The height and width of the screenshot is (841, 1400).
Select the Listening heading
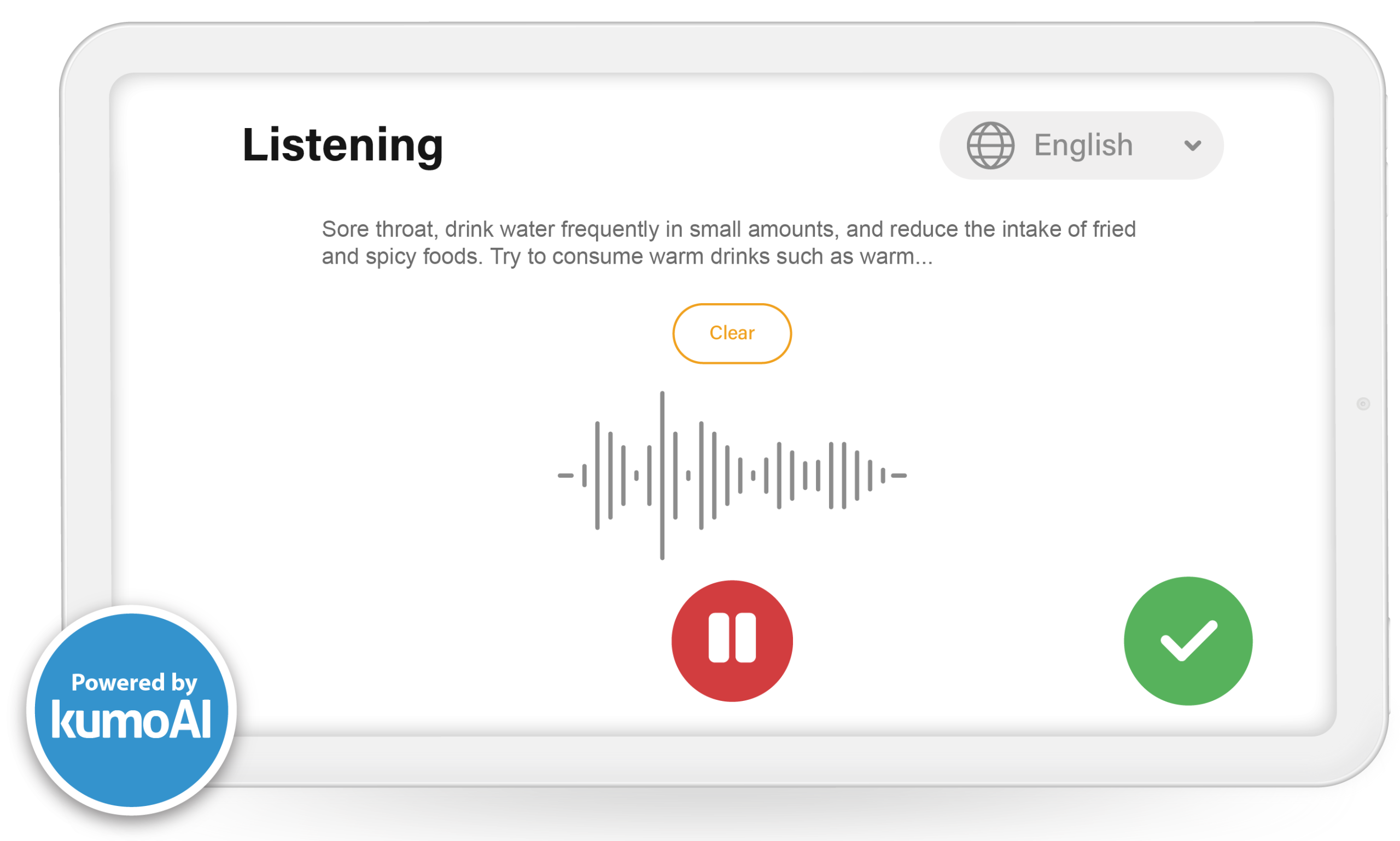(x=343, y=146)
